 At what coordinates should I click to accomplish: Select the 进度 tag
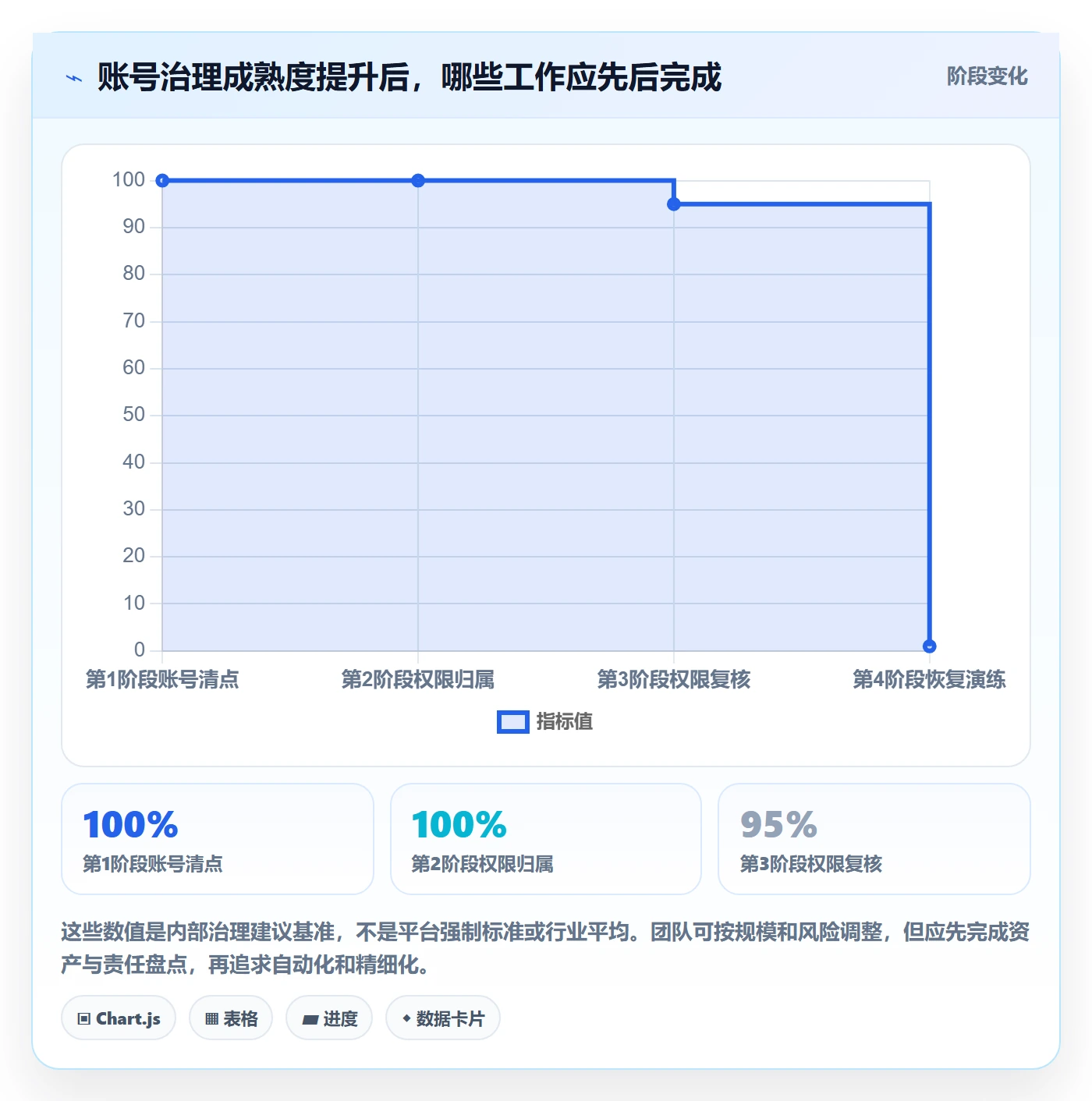coord(329,1018)
